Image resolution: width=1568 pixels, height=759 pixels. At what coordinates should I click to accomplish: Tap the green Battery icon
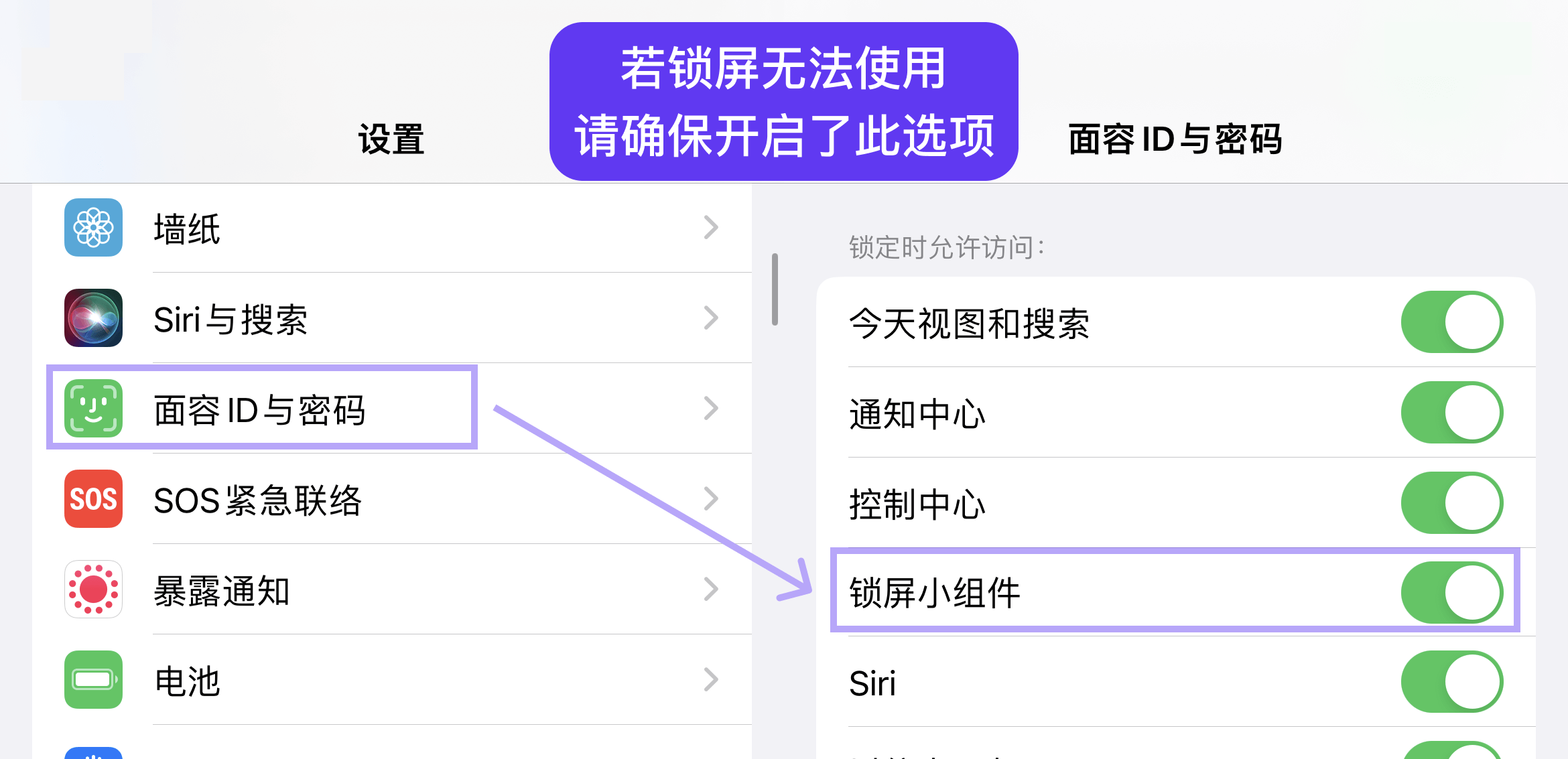pyautogui.click(x=93, y=680)
